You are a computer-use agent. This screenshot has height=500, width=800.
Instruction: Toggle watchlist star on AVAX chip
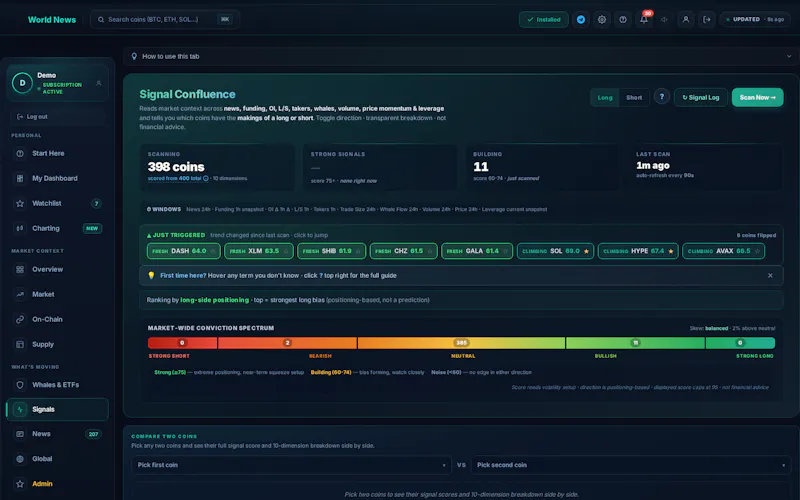(x=757, y=251)
